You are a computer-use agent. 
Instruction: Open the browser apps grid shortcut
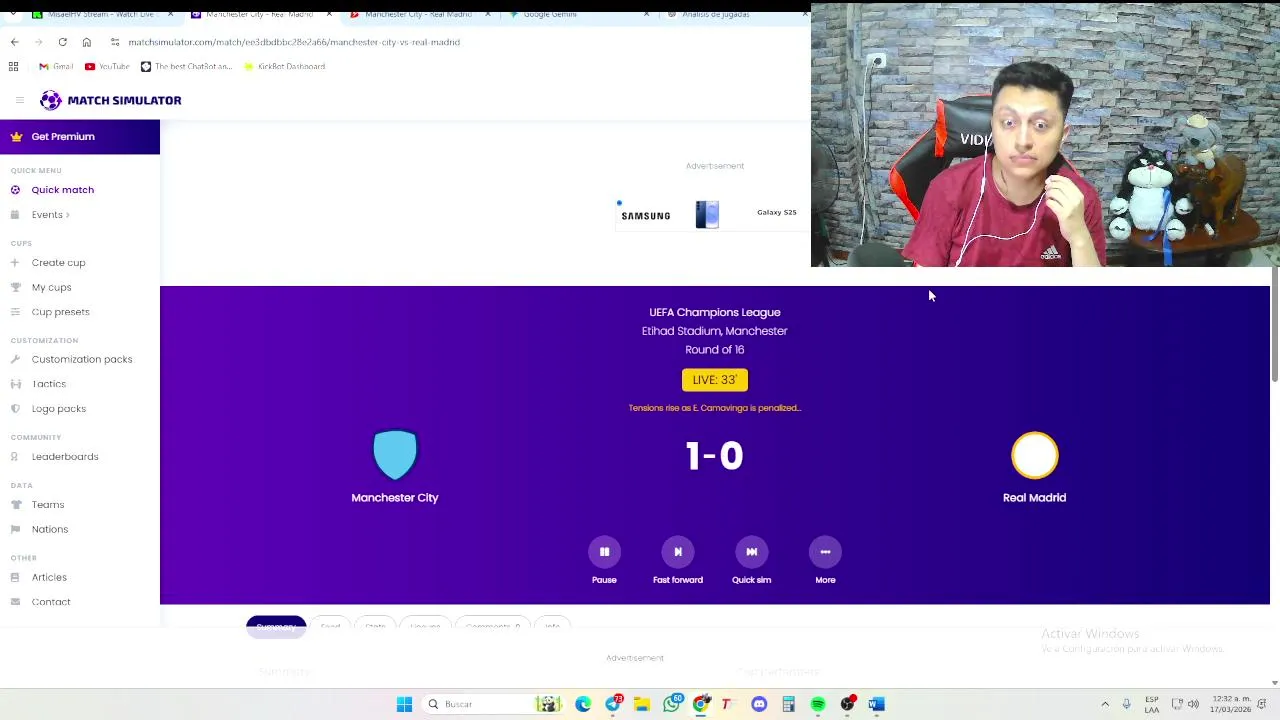14,66
